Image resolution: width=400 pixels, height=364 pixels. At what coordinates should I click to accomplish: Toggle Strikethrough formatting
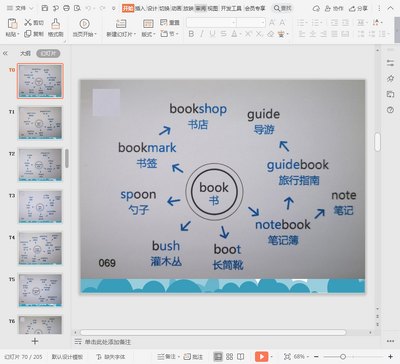[223, 34]
